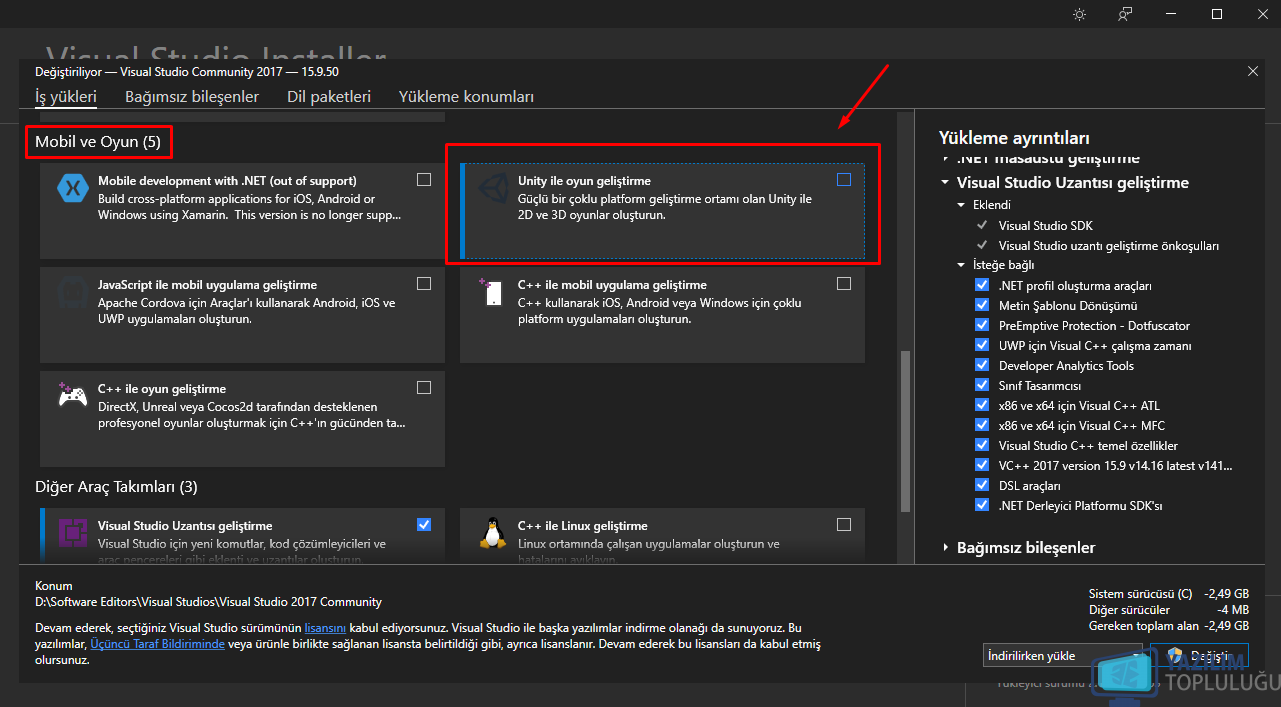The image size is (1281, 707).
Task: Check Mobile development with .NET workload
Action: click(424, 180)
